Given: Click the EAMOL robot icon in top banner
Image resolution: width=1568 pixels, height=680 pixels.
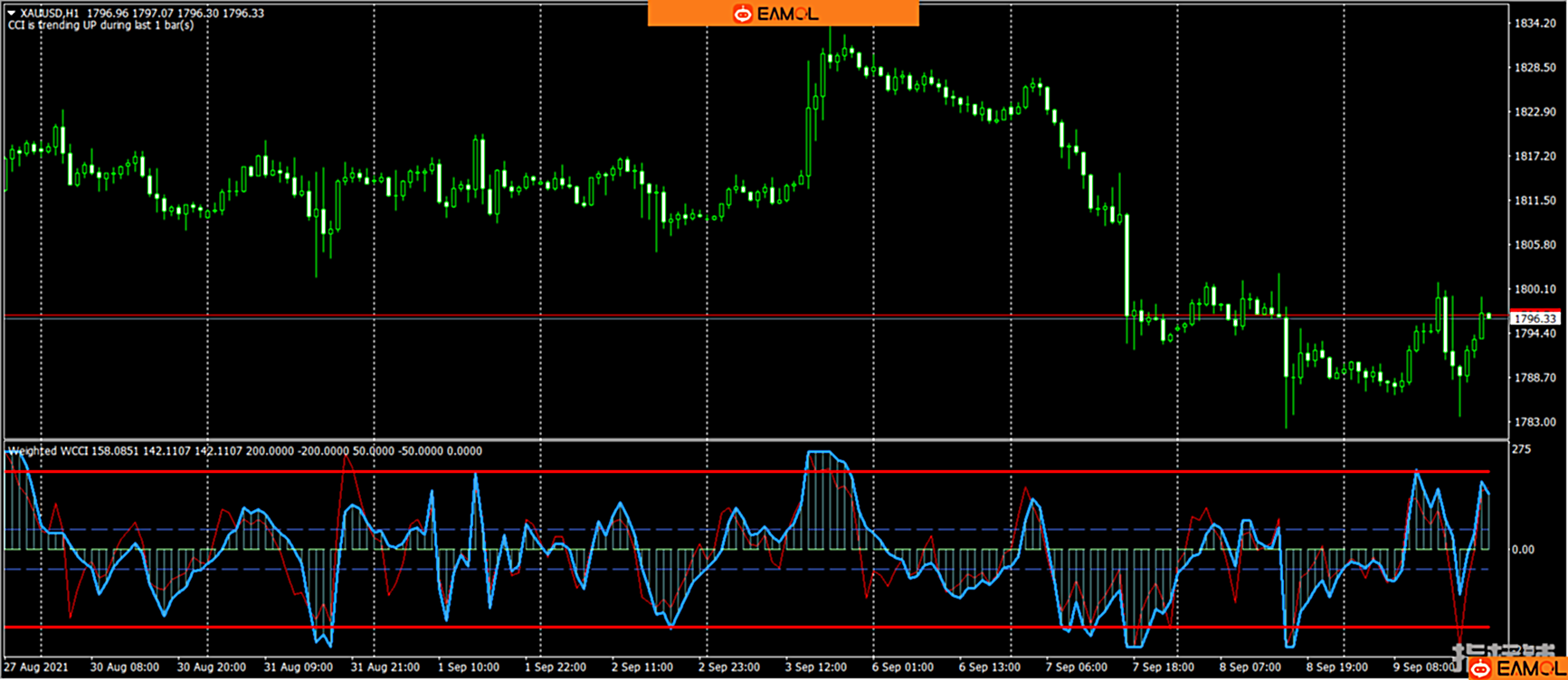Looking at the screenshot, I should [743, 14].
